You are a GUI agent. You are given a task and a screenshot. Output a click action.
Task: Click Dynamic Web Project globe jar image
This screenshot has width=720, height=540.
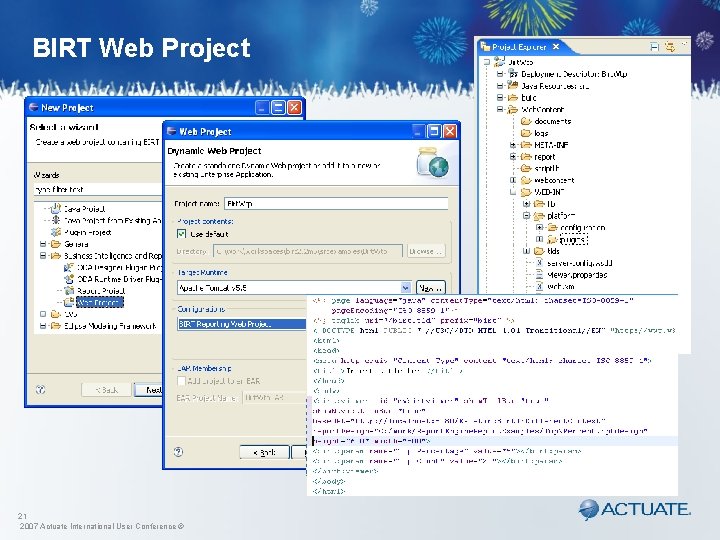click(x=433, y=162)
